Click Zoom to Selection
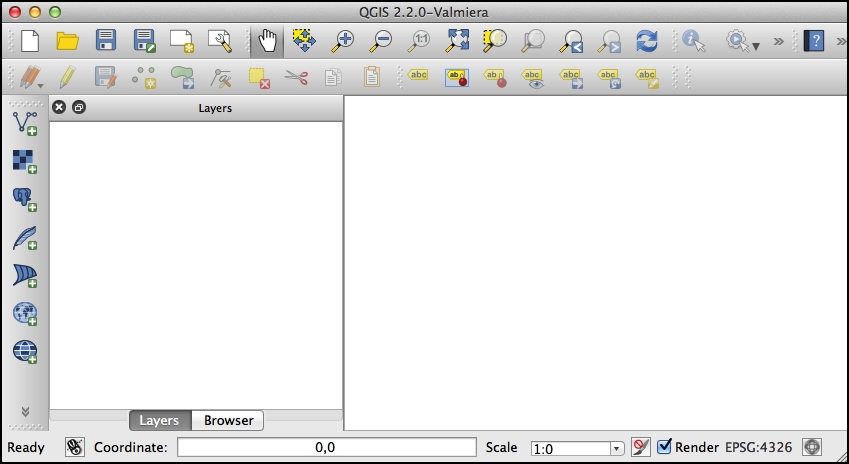This screenshot has width=849, height=464. click(495, 41)
